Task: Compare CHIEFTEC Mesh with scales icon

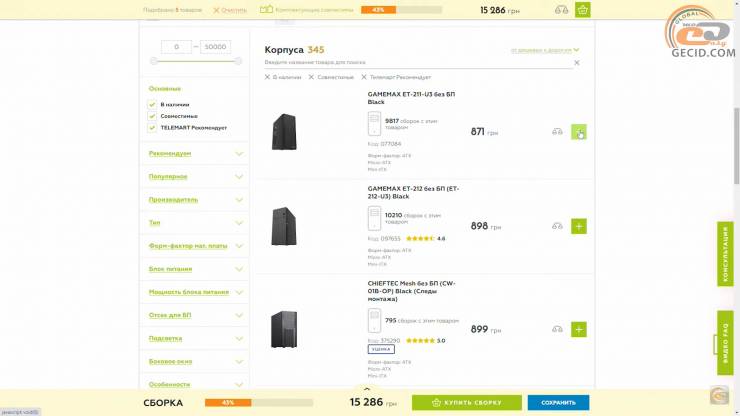Action: [x=557, y=329]
